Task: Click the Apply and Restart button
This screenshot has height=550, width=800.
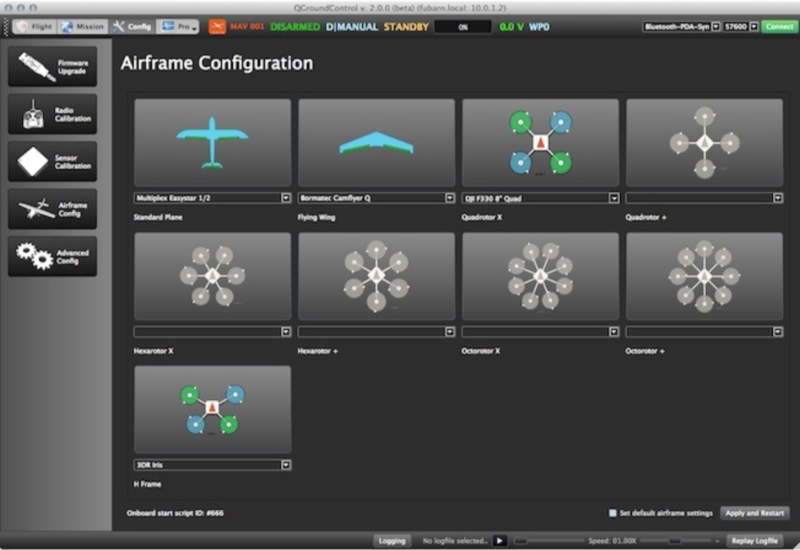Action: click(755, 513)
